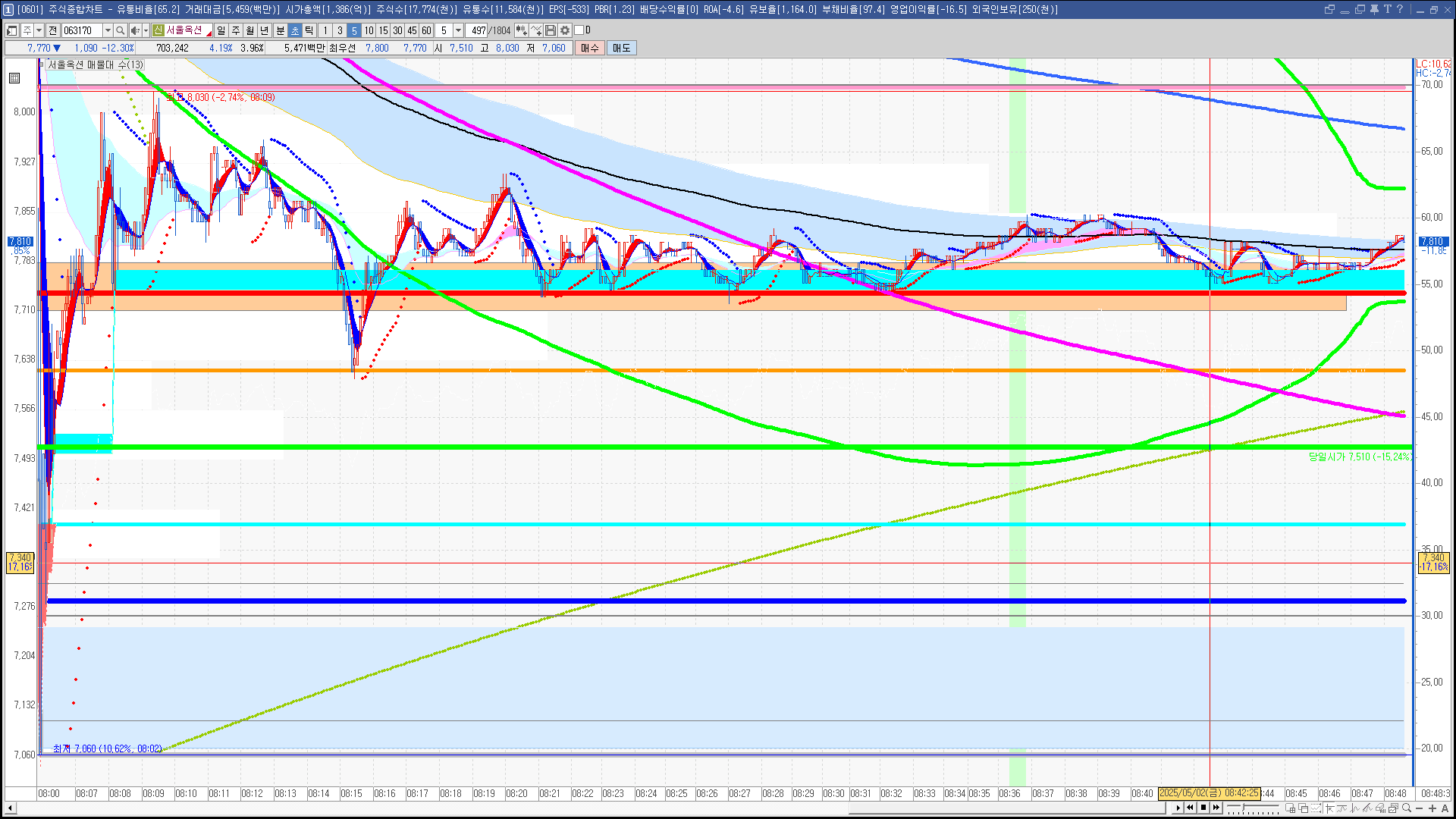Viewport: 1456px width, 819px height.
Task: Select the 10 interval tab
Action: [369, 30]
